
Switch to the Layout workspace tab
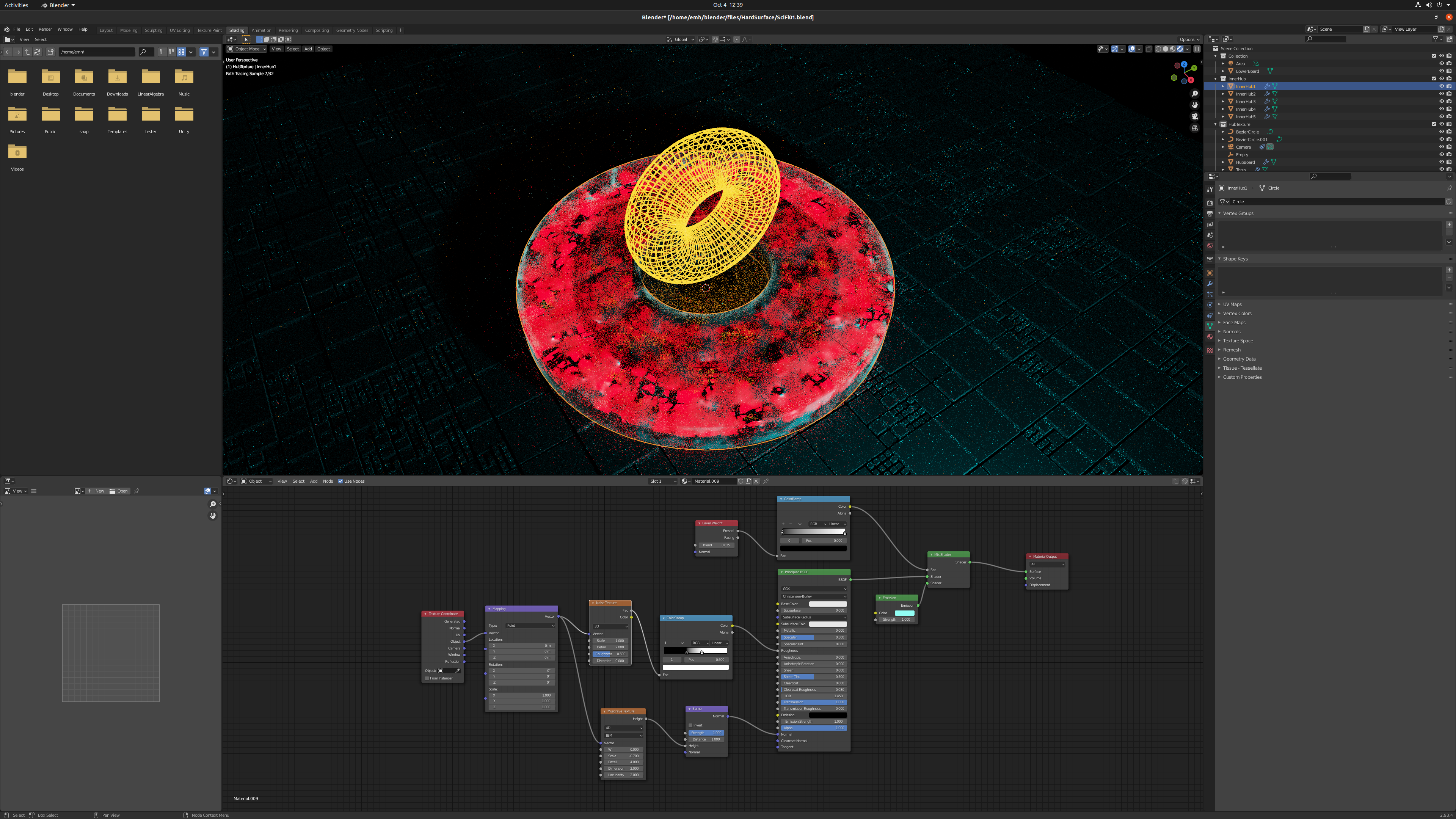[106, 30]
